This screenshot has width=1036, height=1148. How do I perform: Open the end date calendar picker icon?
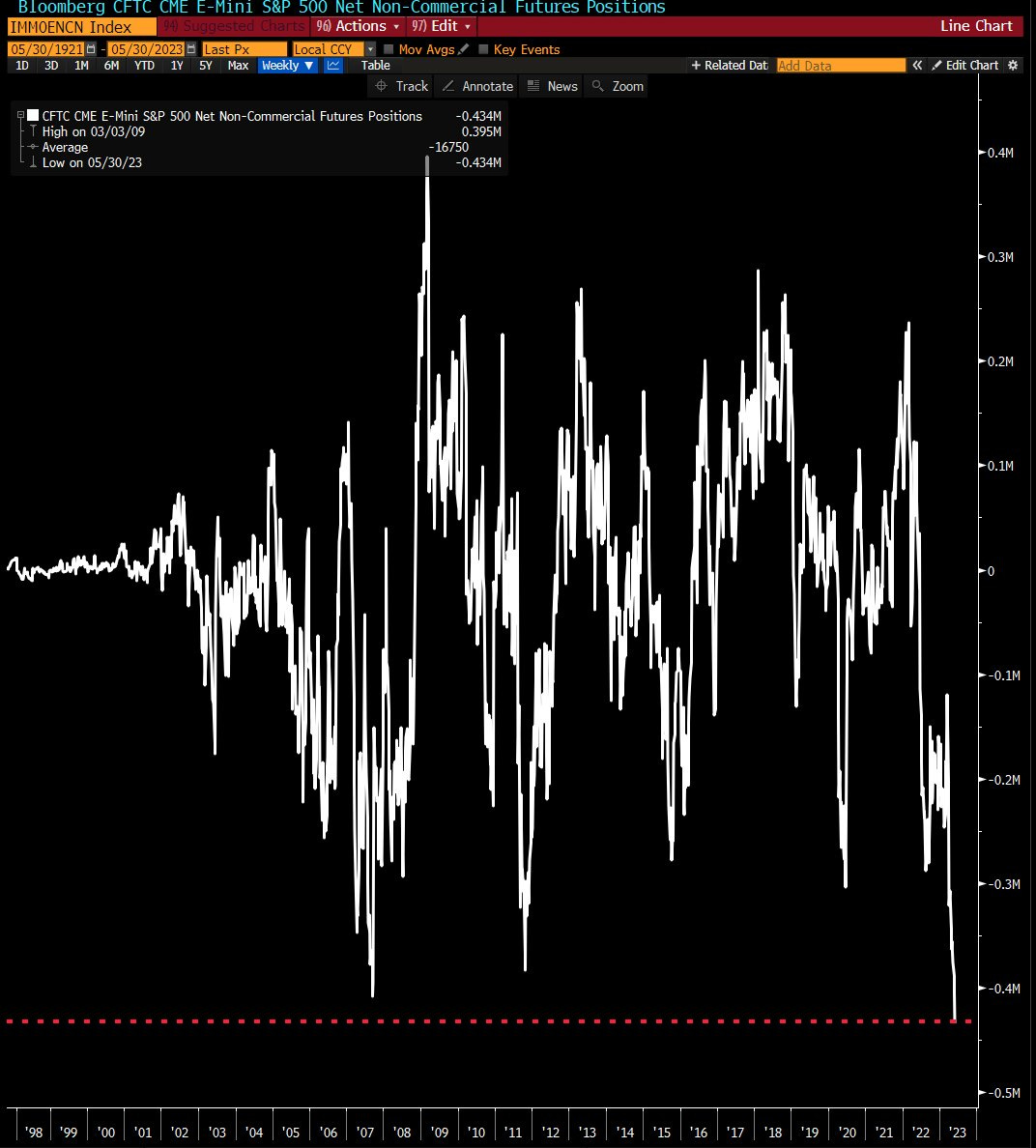[x=191, y=49]
